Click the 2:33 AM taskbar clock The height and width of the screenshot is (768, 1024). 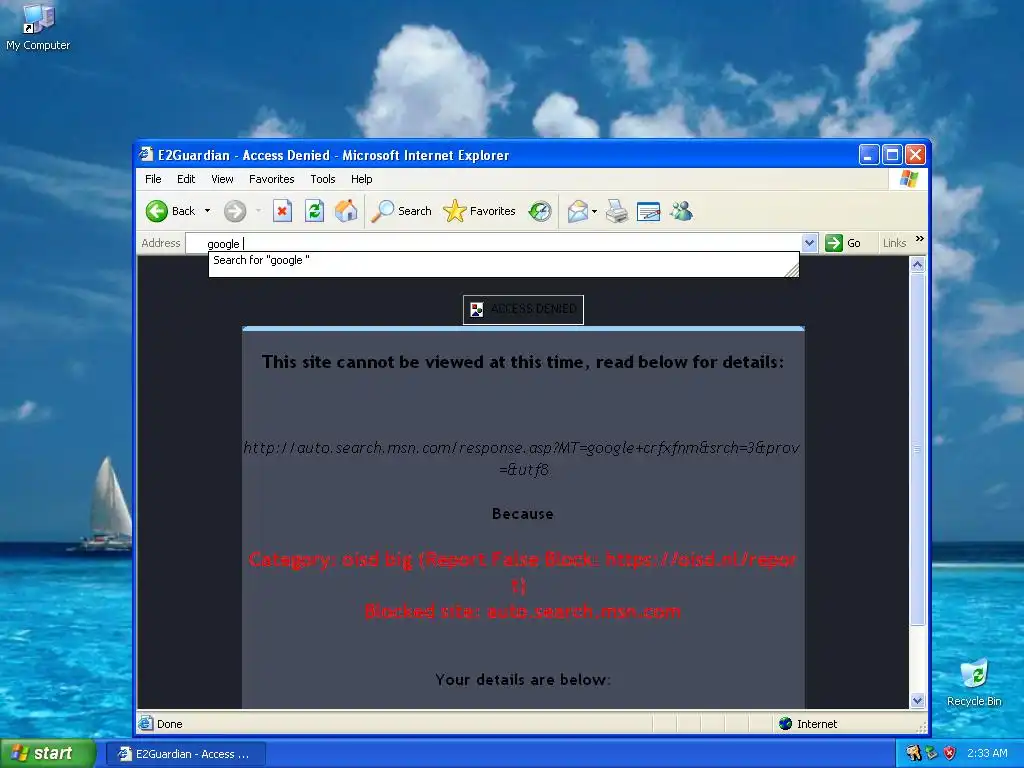987,754
